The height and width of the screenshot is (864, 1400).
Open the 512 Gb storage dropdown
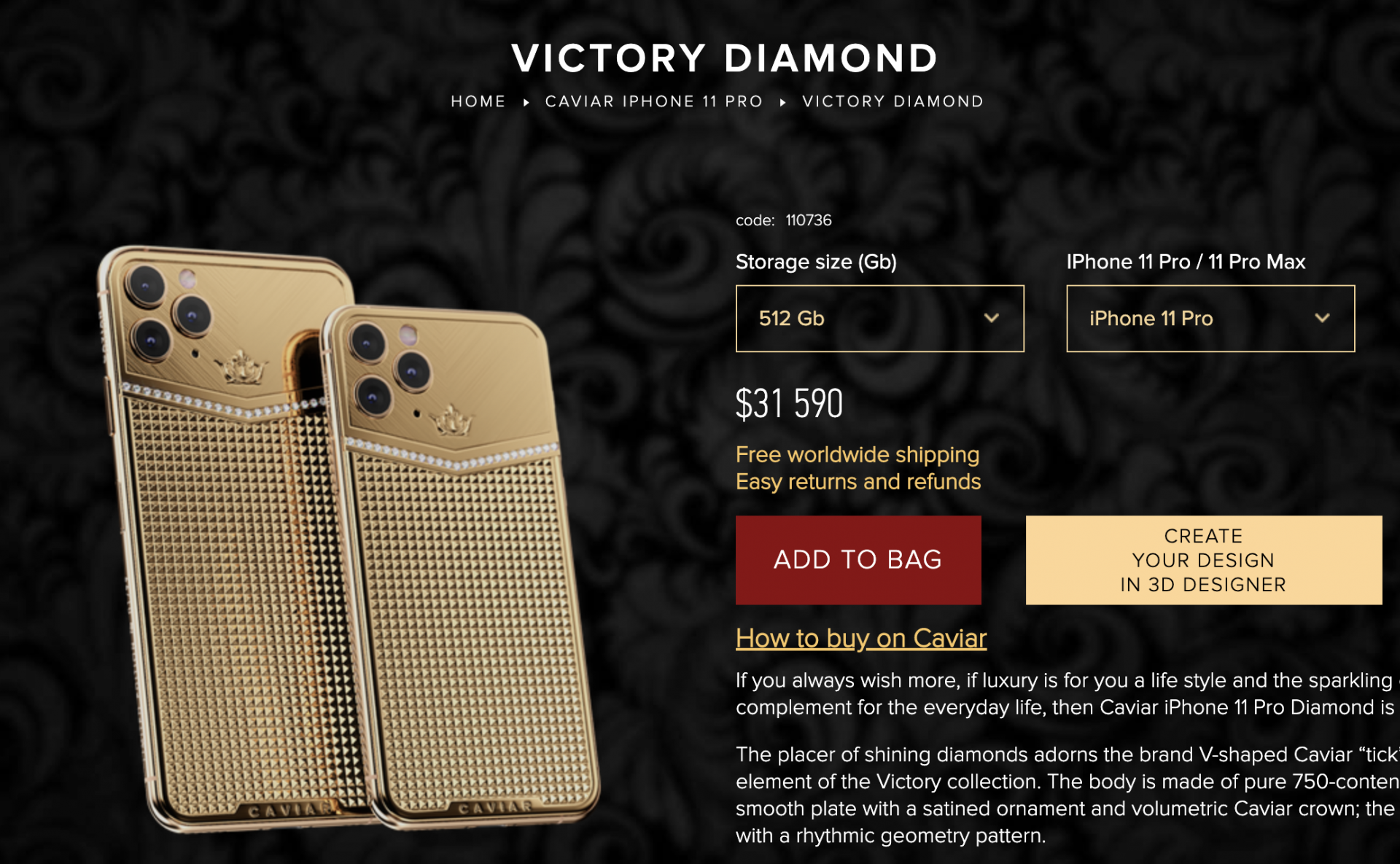pos(880,319)
